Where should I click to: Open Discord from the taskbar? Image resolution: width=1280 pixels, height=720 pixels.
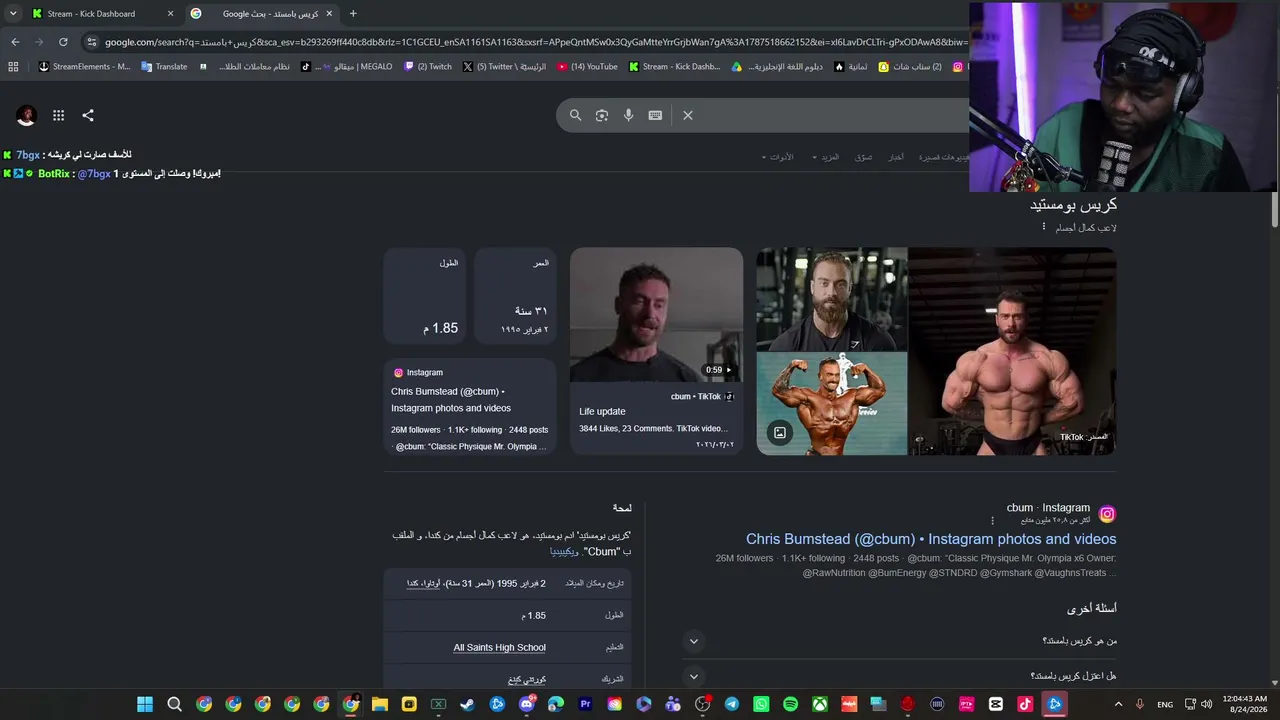tap(527, 704)
